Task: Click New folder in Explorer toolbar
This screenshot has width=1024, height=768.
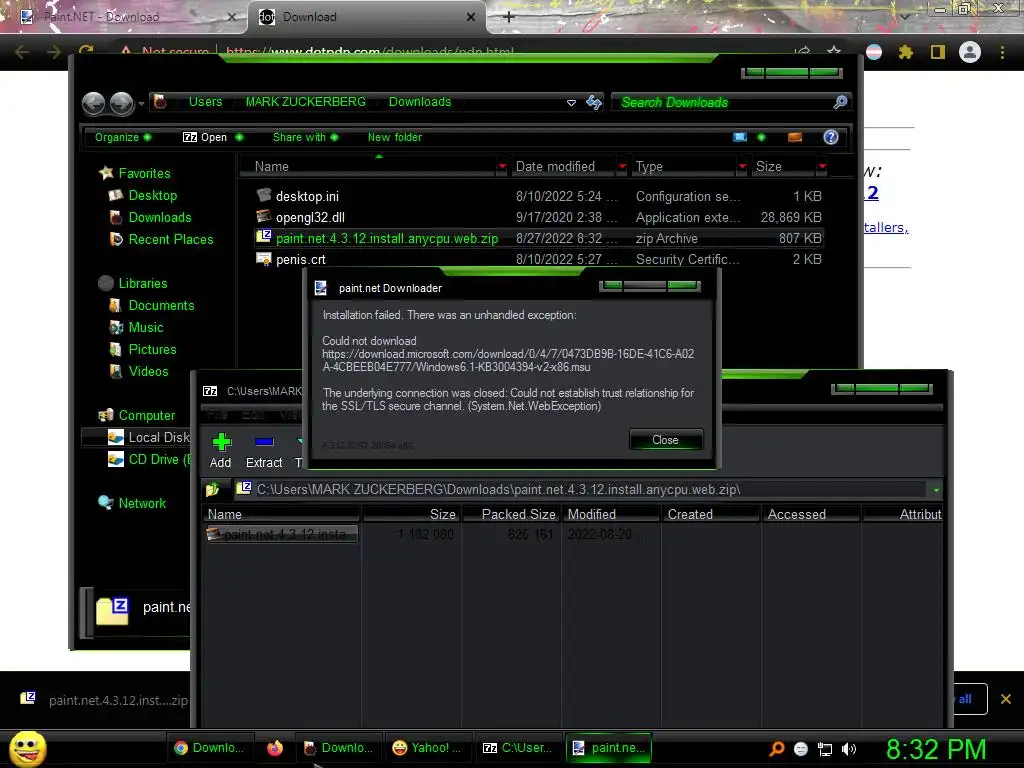Action: pyautogui.click(x=394, y=137)
